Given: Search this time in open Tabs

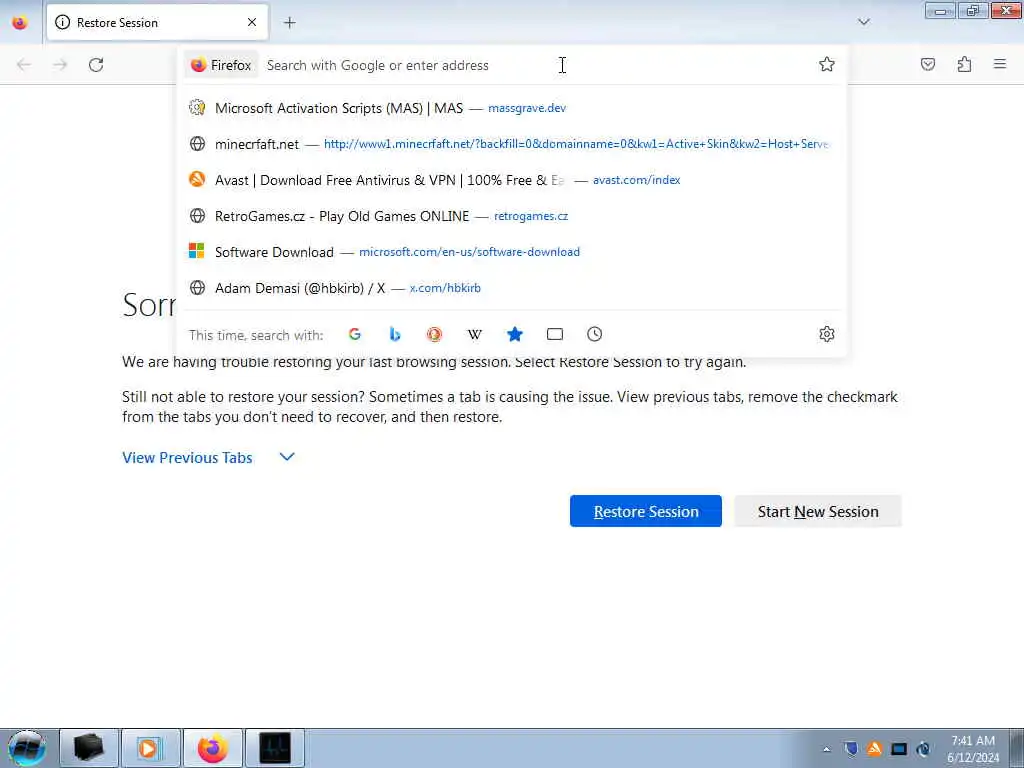Looking at the screenshot, I should 555,334.
